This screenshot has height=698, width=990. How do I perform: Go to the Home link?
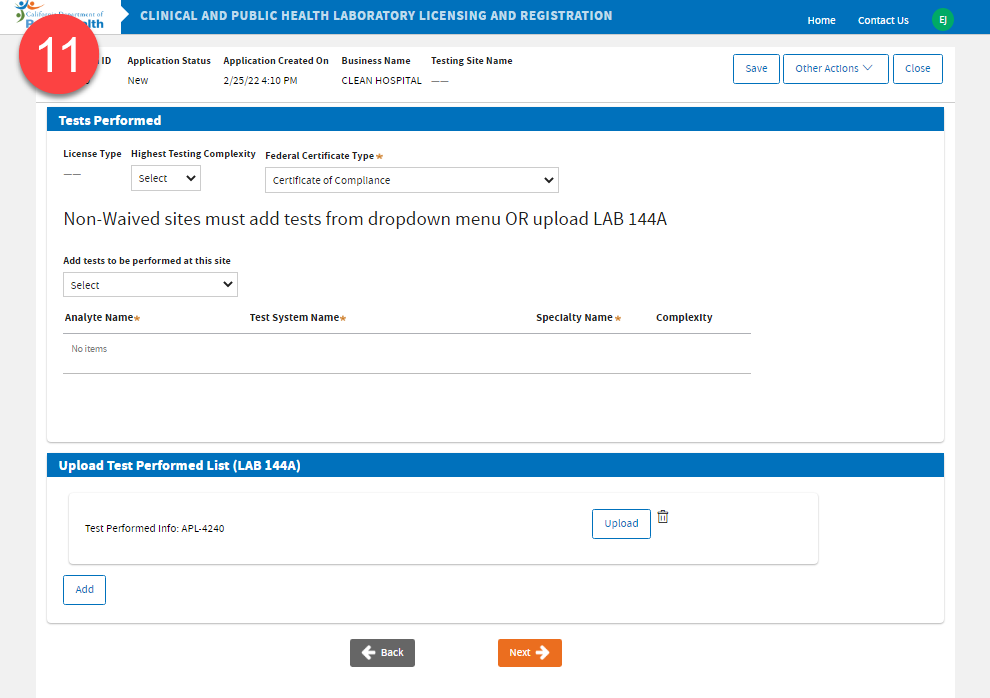pyautogui.click(x=821, y=20)
